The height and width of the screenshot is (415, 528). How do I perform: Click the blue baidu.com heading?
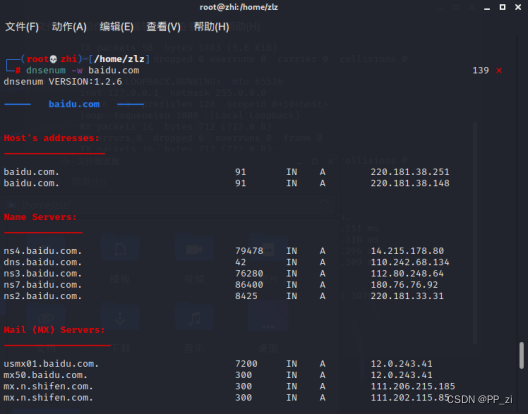pyautogui.click(x=74, y=104)
